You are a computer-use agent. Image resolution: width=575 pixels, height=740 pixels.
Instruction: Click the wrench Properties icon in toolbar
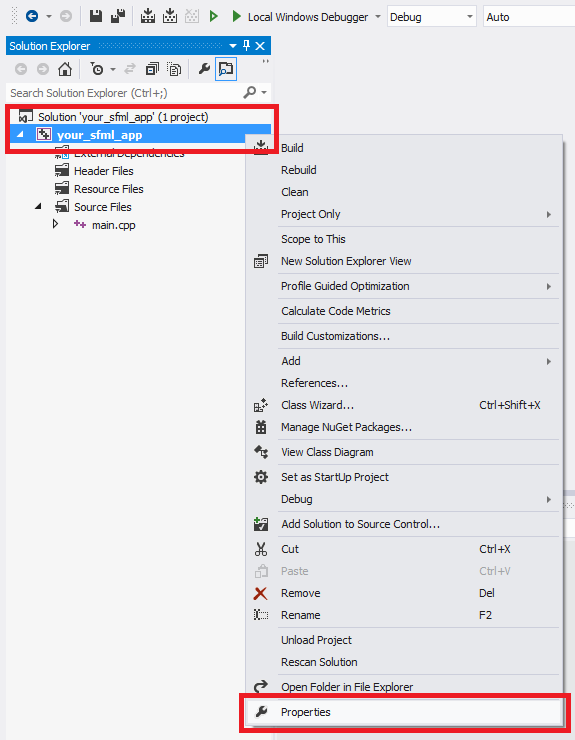tap(204, 69)
